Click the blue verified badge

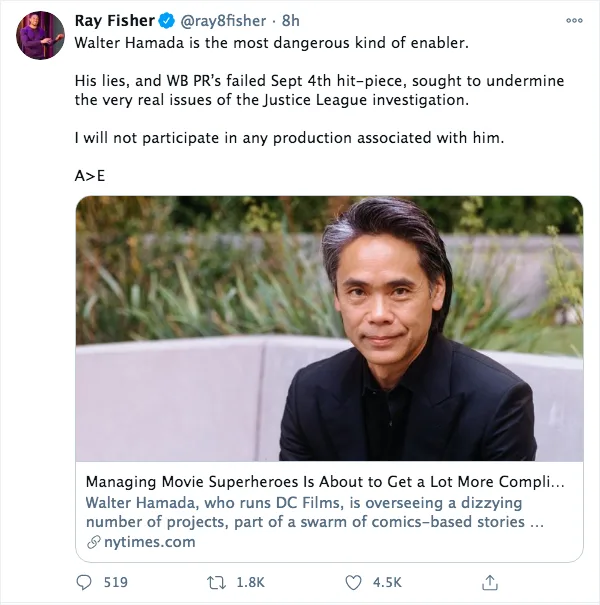[x=167, y=21]
